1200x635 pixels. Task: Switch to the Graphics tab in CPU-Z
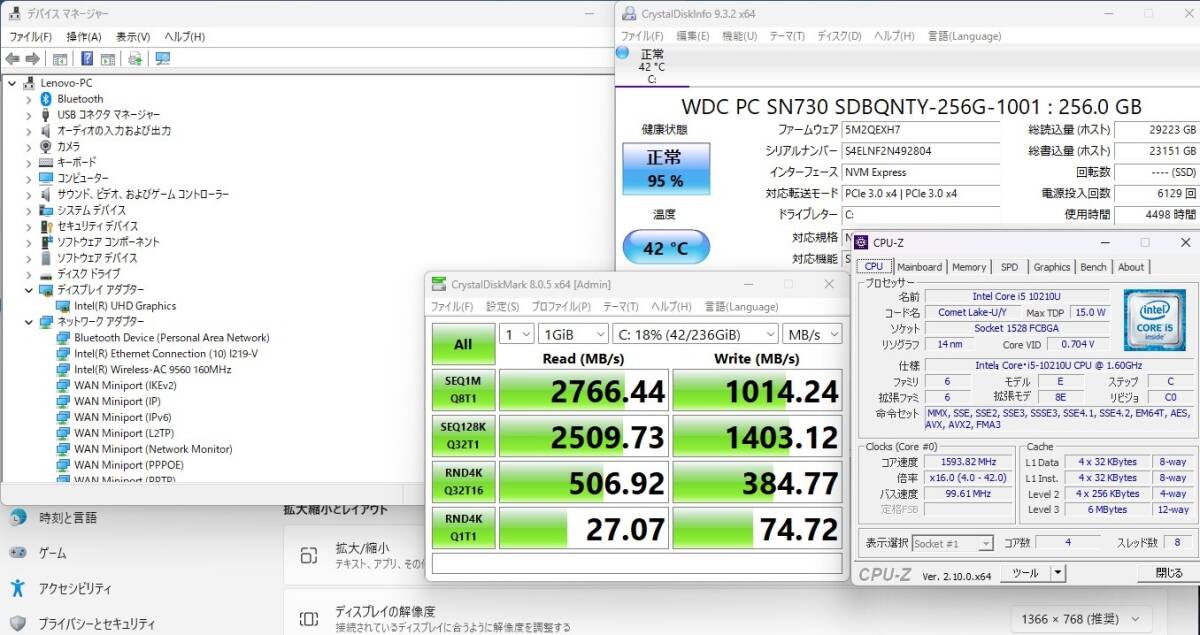[x=1052, y=267]
